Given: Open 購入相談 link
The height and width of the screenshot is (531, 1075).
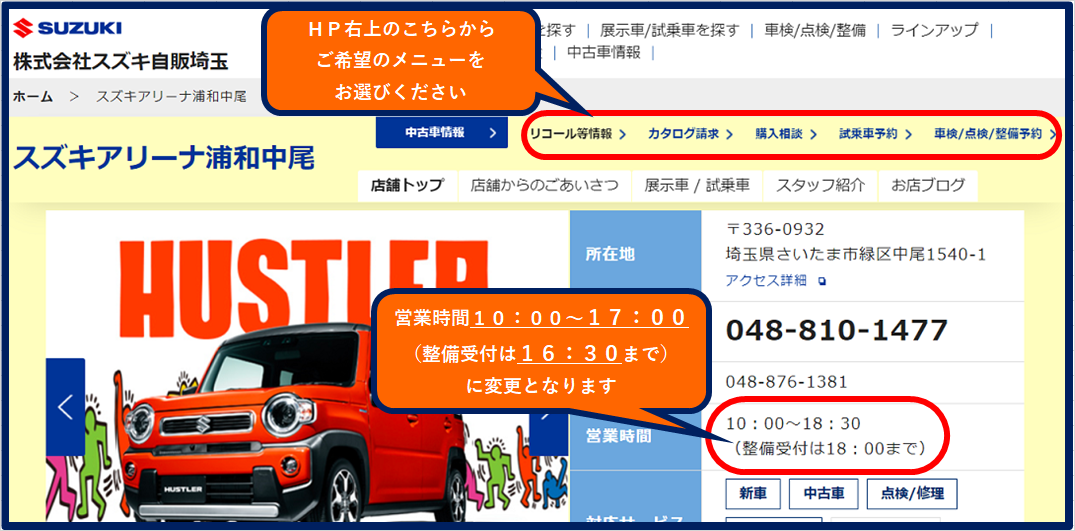Looking at the screenshot, I should point(786,134).
